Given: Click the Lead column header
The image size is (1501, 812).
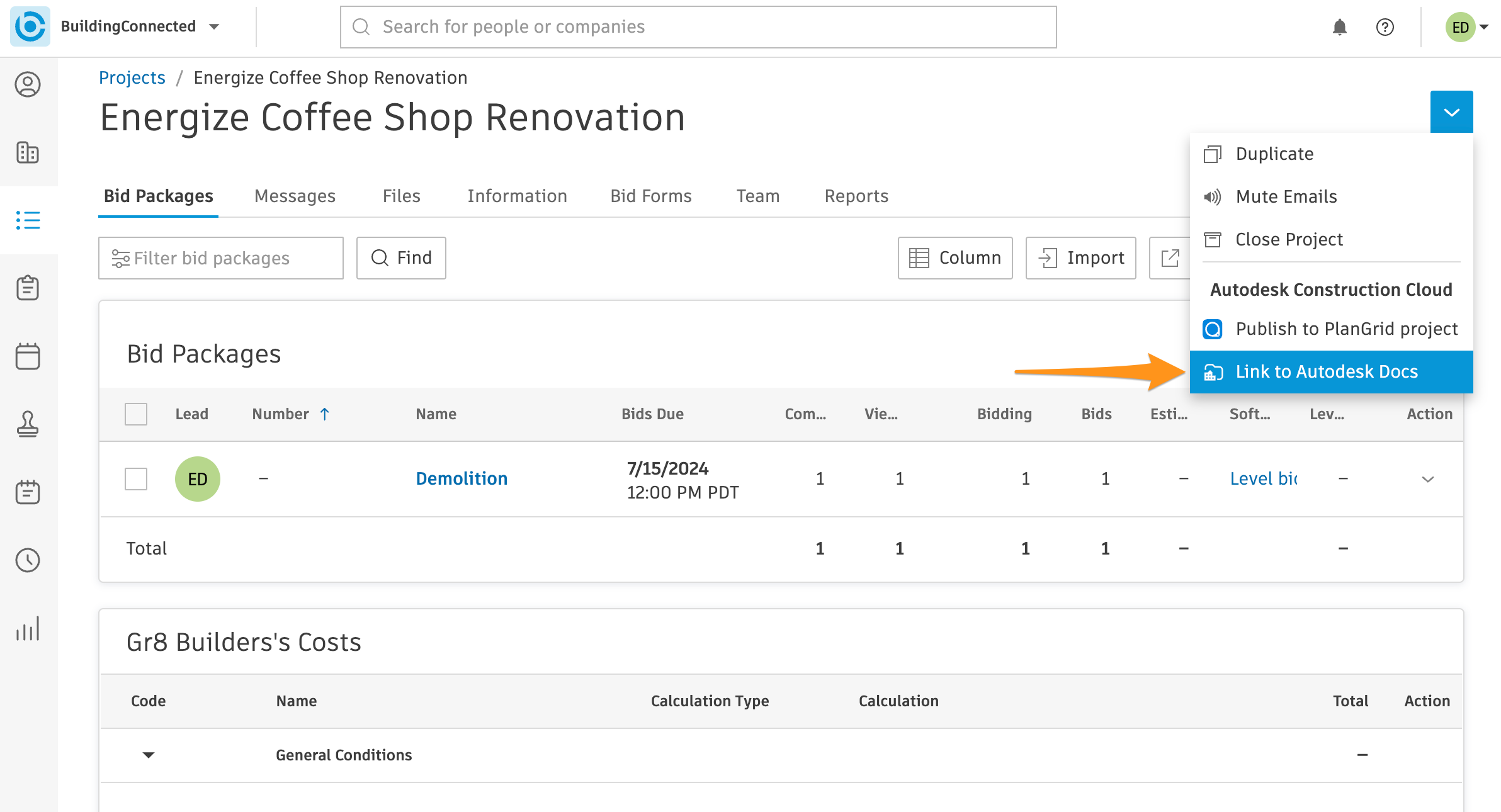Looking at the screenshot, I should (191, 414).
